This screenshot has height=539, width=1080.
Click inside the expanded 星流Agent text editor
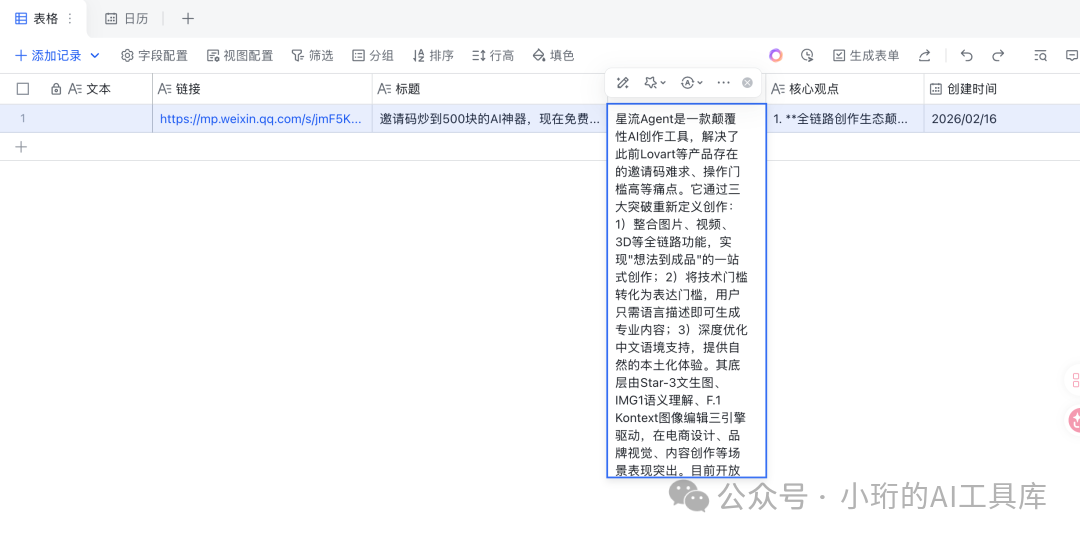coord(686,290)
